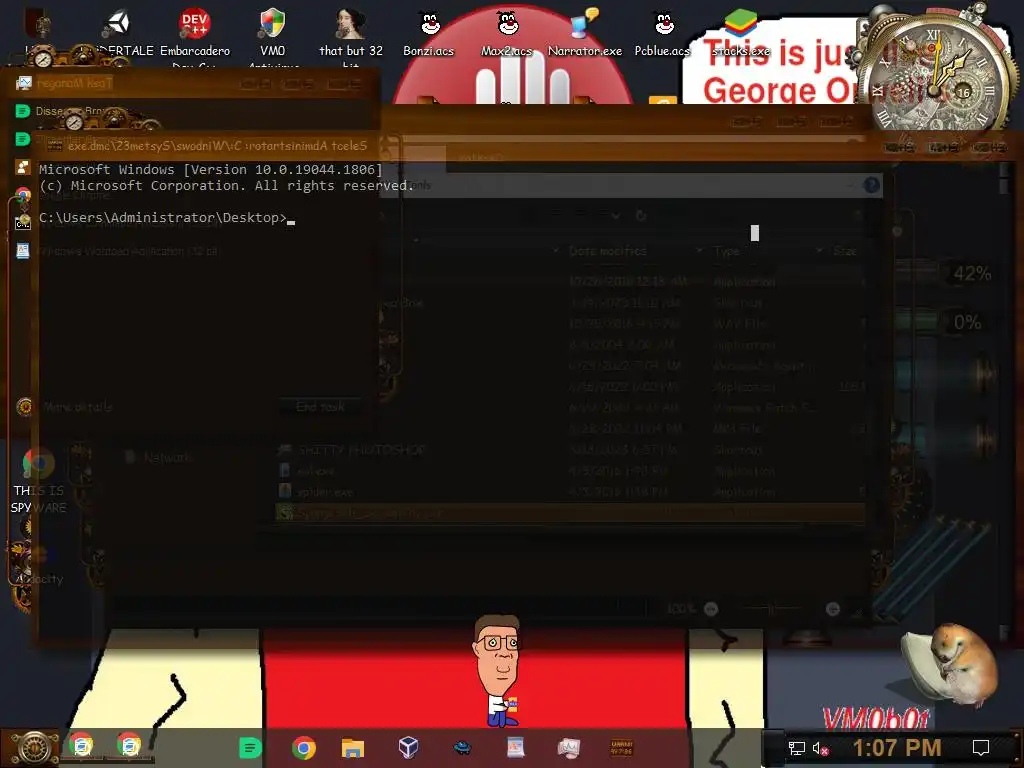Open VirtualBox cube icon in taskbar
This screenshot has height=768, width=1024.
pos(408,747)
